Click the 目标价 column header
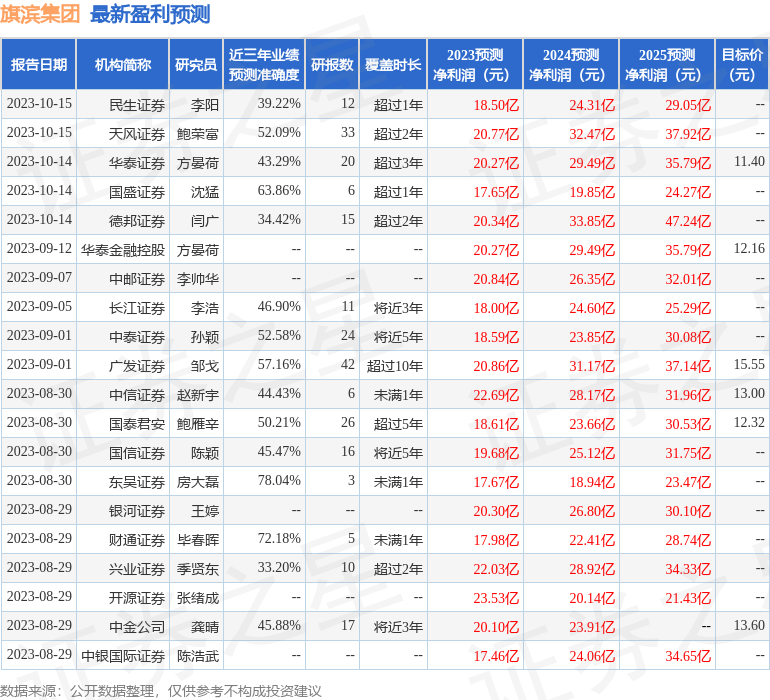 click(x=742, y=65)
